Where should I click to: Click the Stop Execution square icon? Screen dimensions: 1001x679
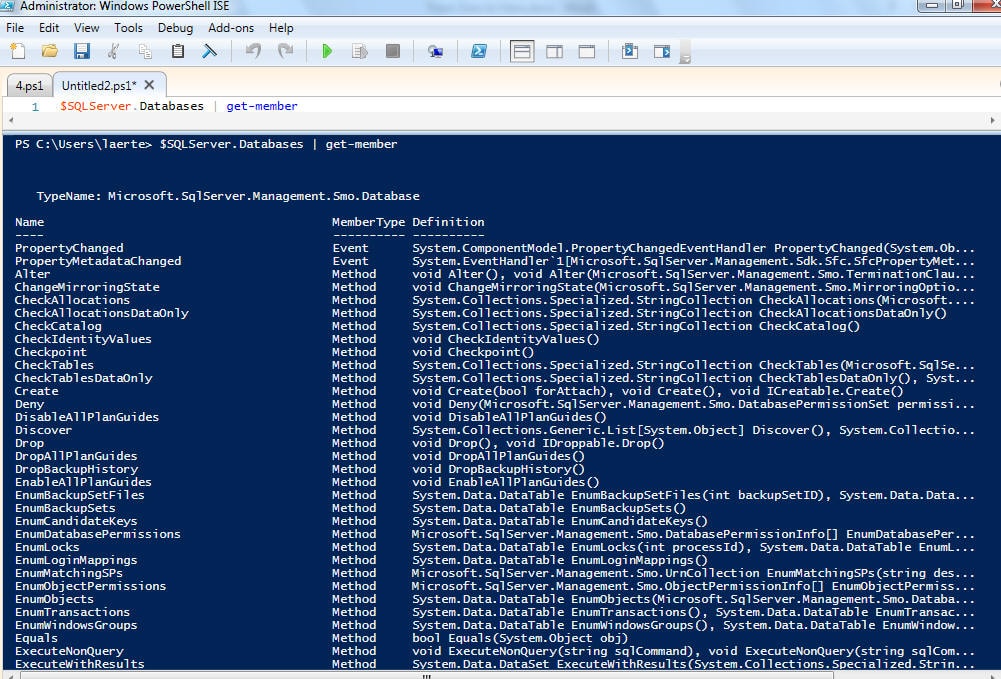click(393, 51)
